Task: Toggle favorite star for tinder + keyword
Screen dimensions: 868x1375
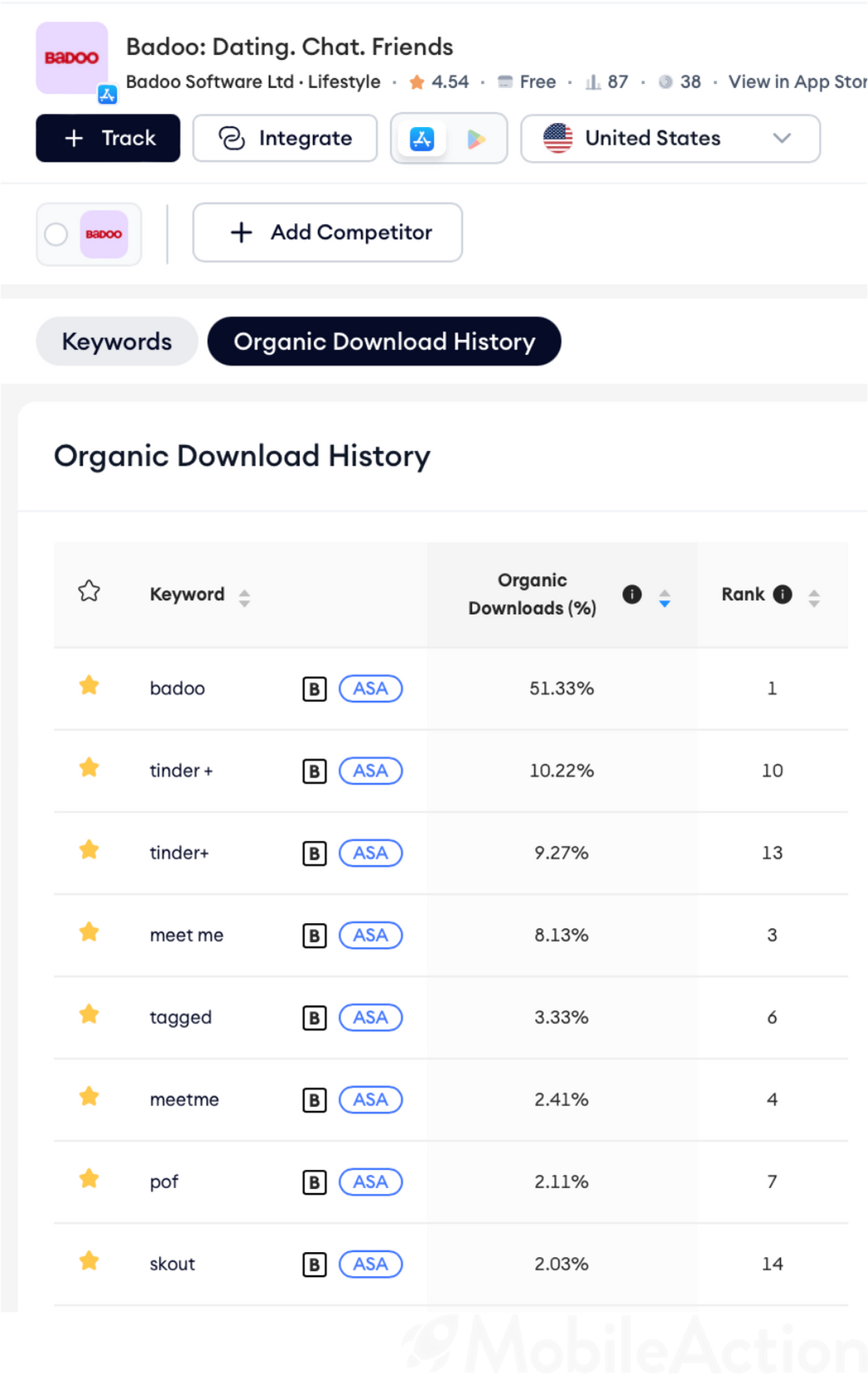Action: click(89, 768)
